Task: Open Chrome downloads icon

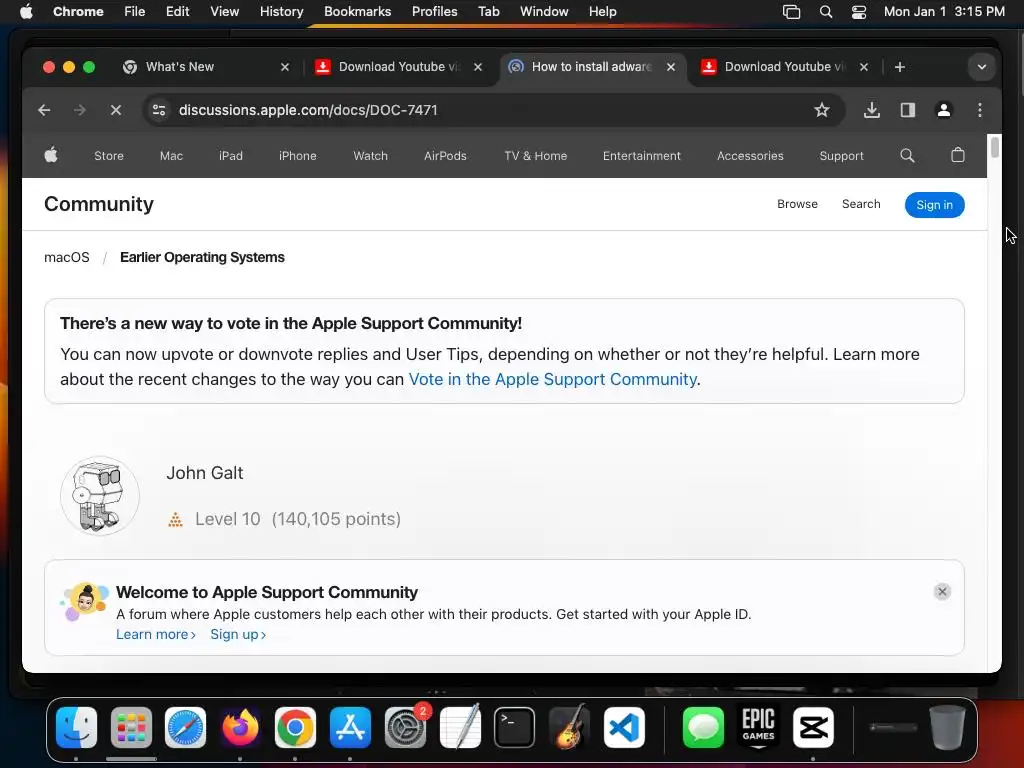Action: [871, 110]
